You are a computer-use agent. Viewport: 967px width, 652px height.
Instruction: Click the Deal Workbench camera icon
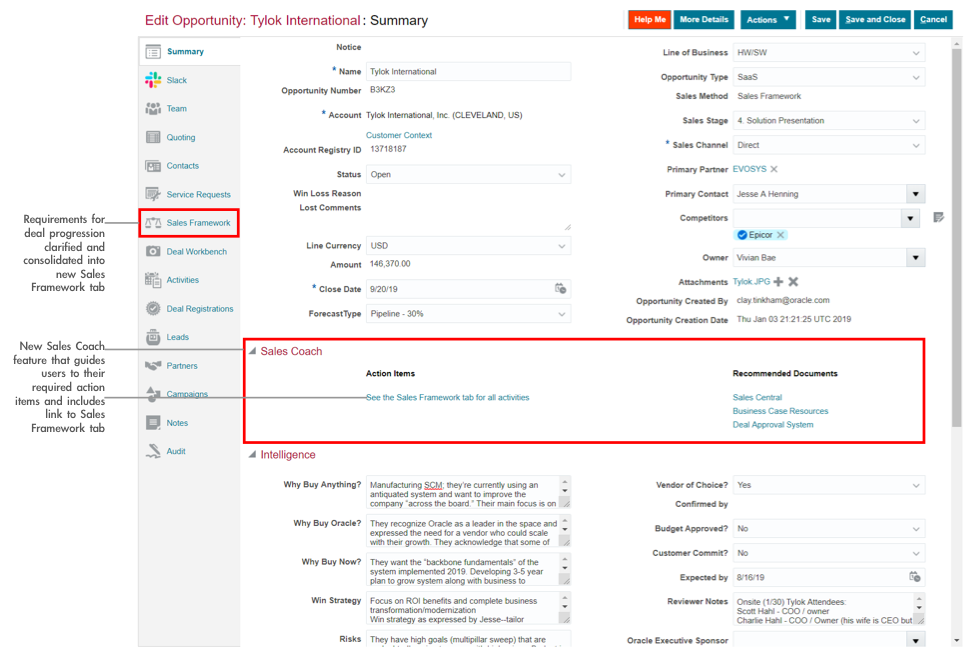tap(153, 251)
